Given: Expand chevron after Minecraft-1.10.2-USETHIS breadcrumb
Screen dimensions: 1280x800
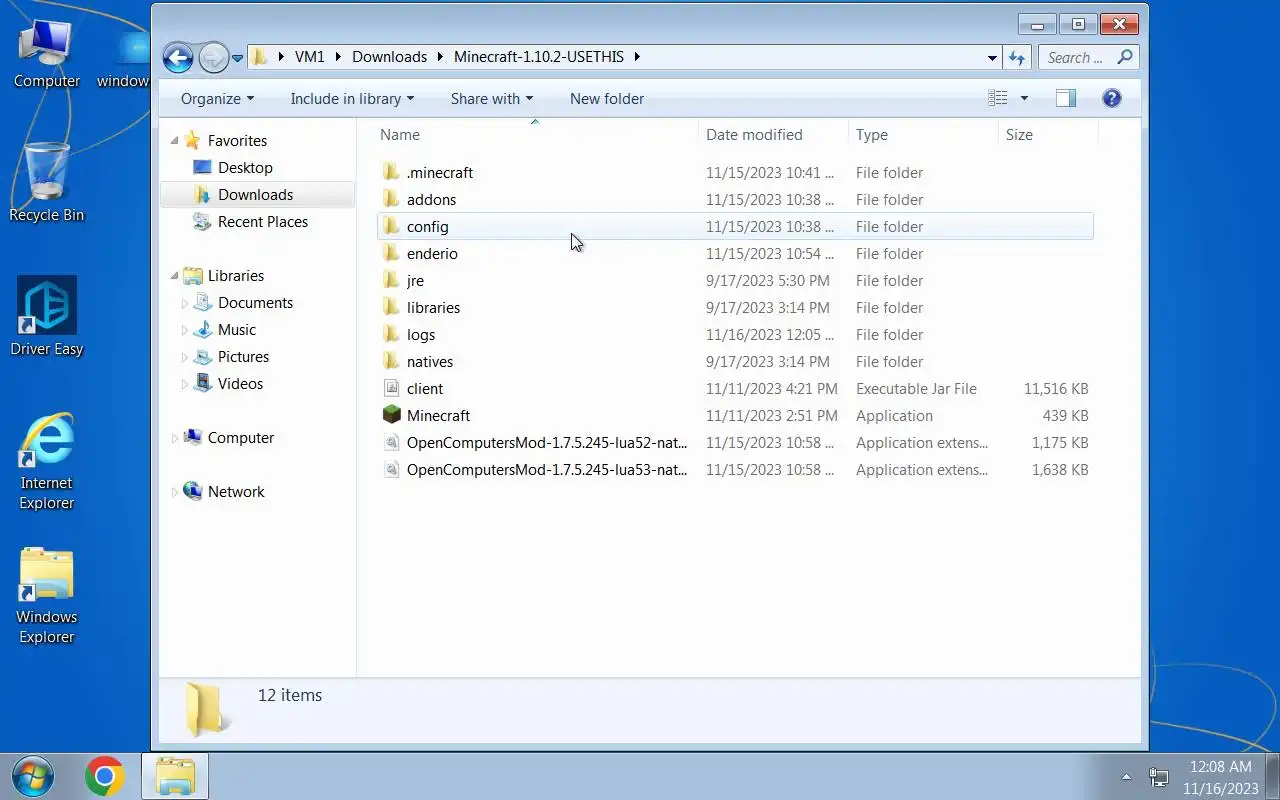Looking at the screenshot, I should coord(637,57).
